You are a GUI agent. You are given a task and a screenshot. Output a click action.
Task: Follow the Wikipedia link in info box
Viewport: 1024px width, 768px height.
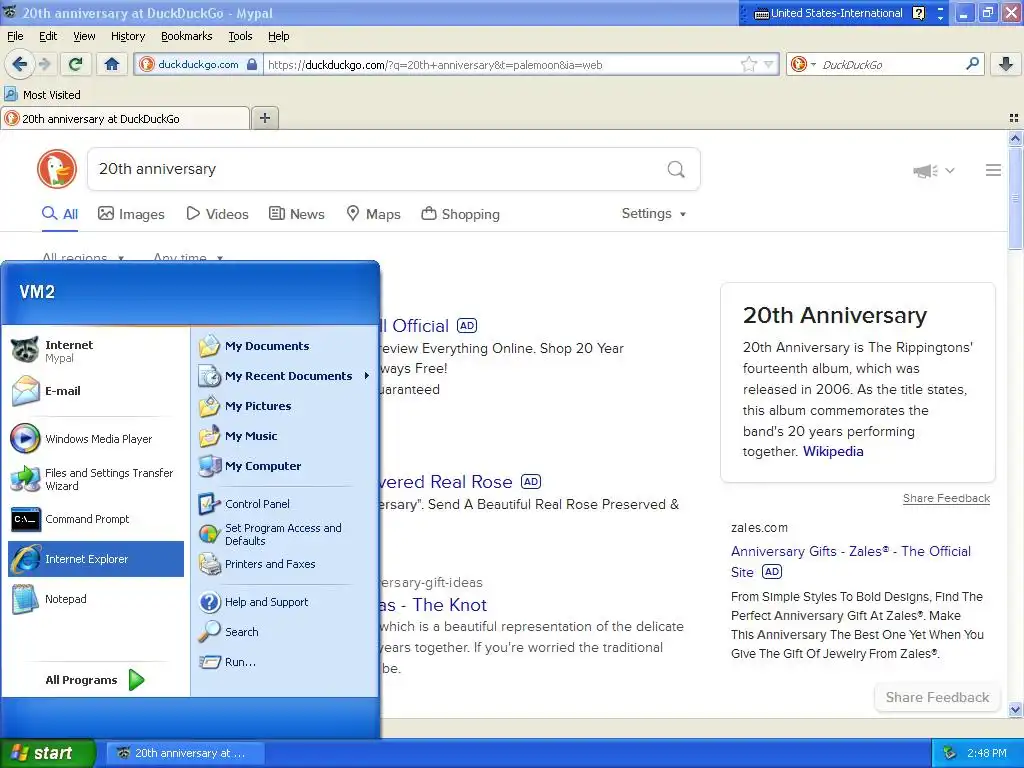[833, 451]
